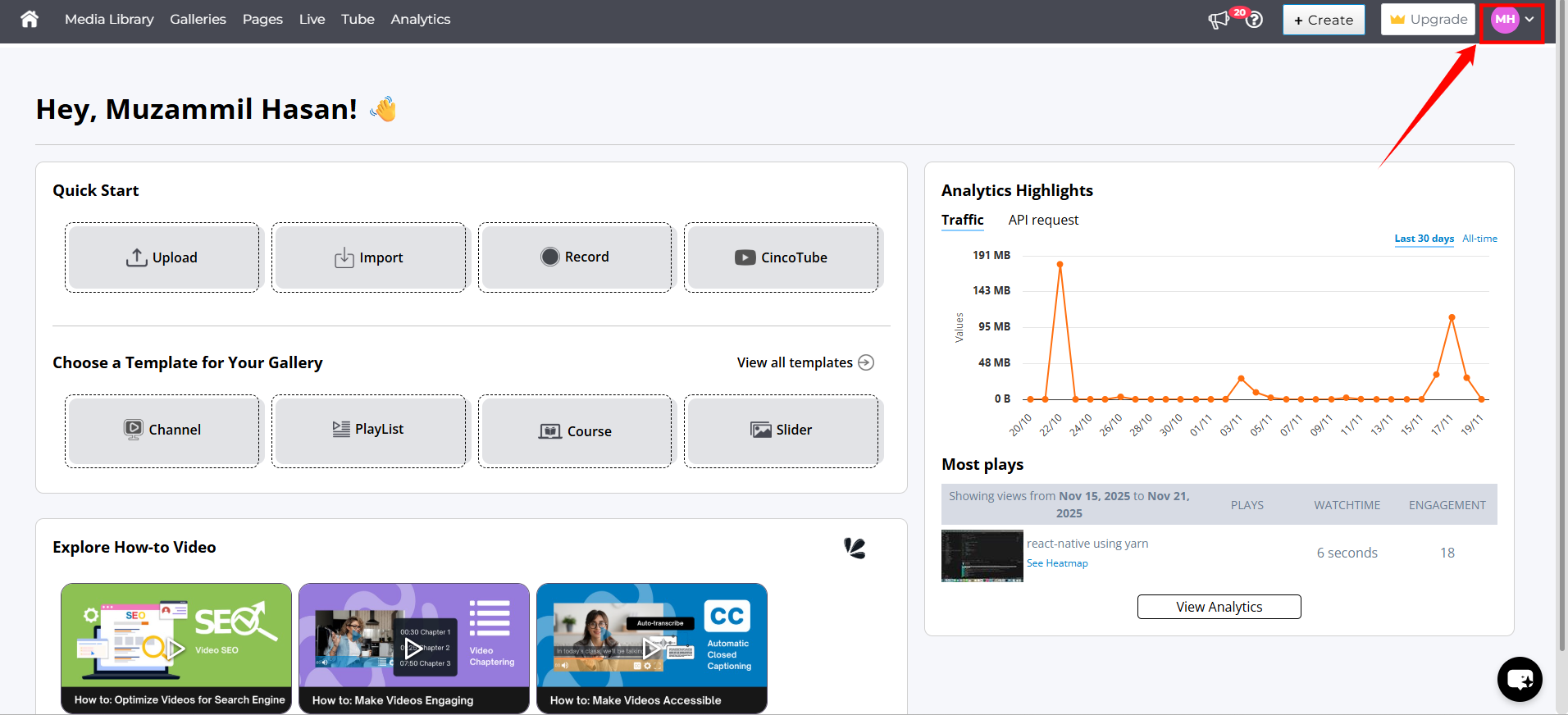1568x715 pixels.
Task: Expand the profile dropdown chevron
Action: [x=1529, y=20]
